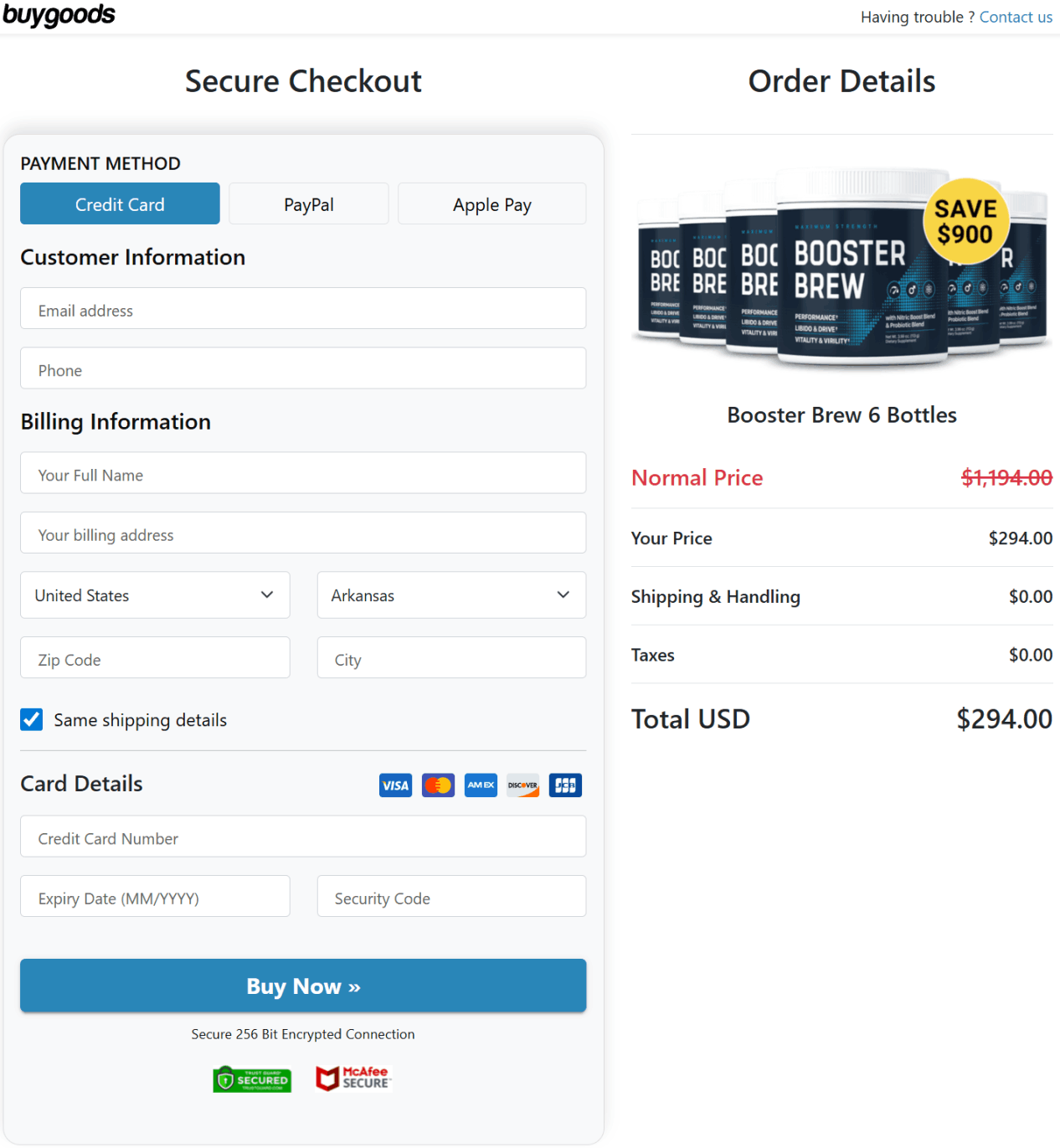Switch to the PayPal payment tab
1060x1148 pixels.
coord(308,203)
